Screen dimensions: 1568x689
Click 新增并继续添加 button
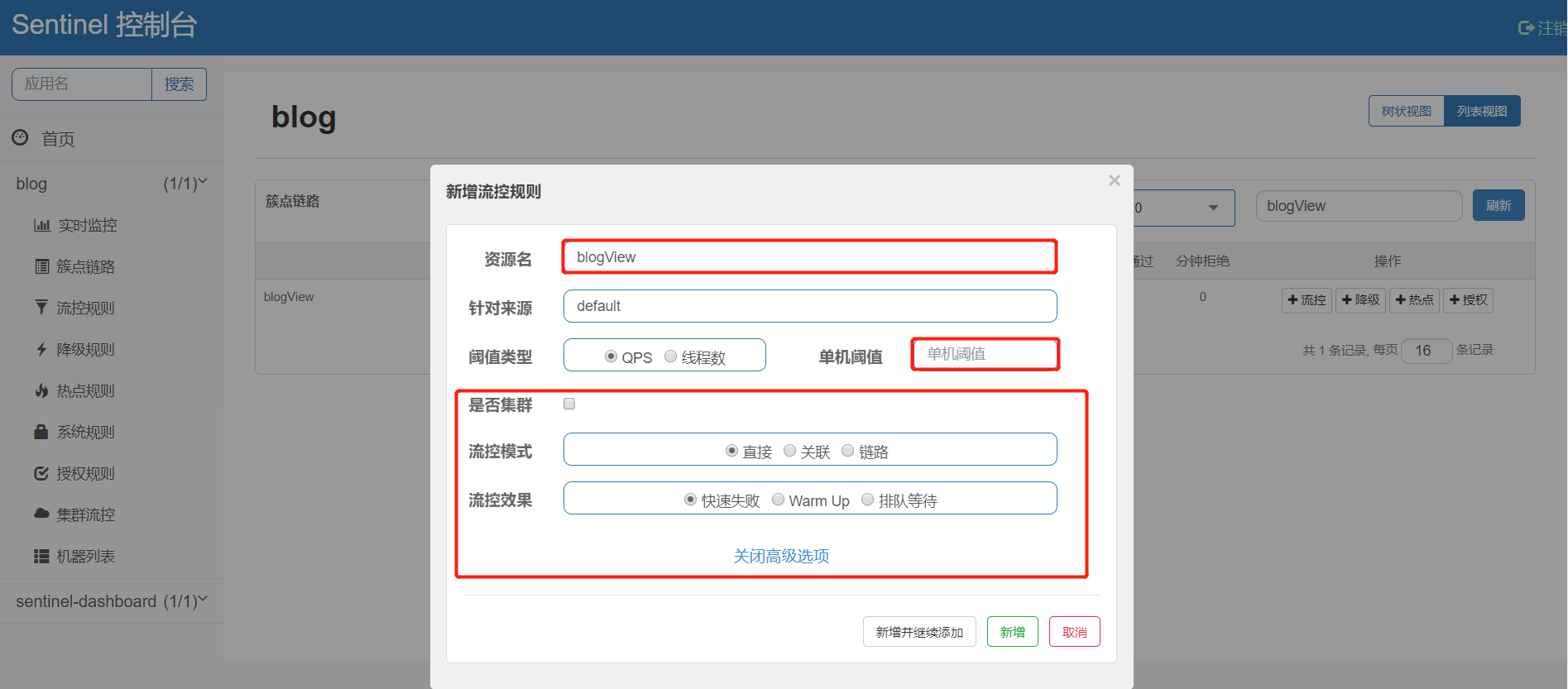[x=919, y=632]
